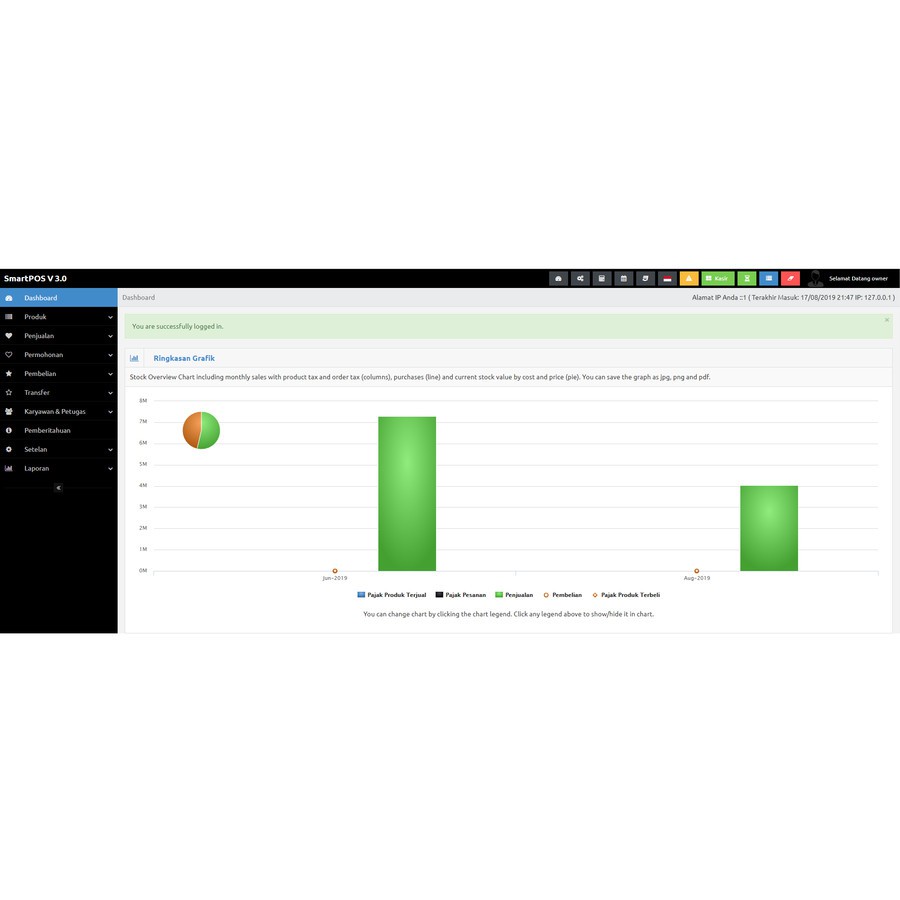Click the calculator icon in the top toolbar
The height and width of the screenshot is (900, 900).
pos(602,278)
